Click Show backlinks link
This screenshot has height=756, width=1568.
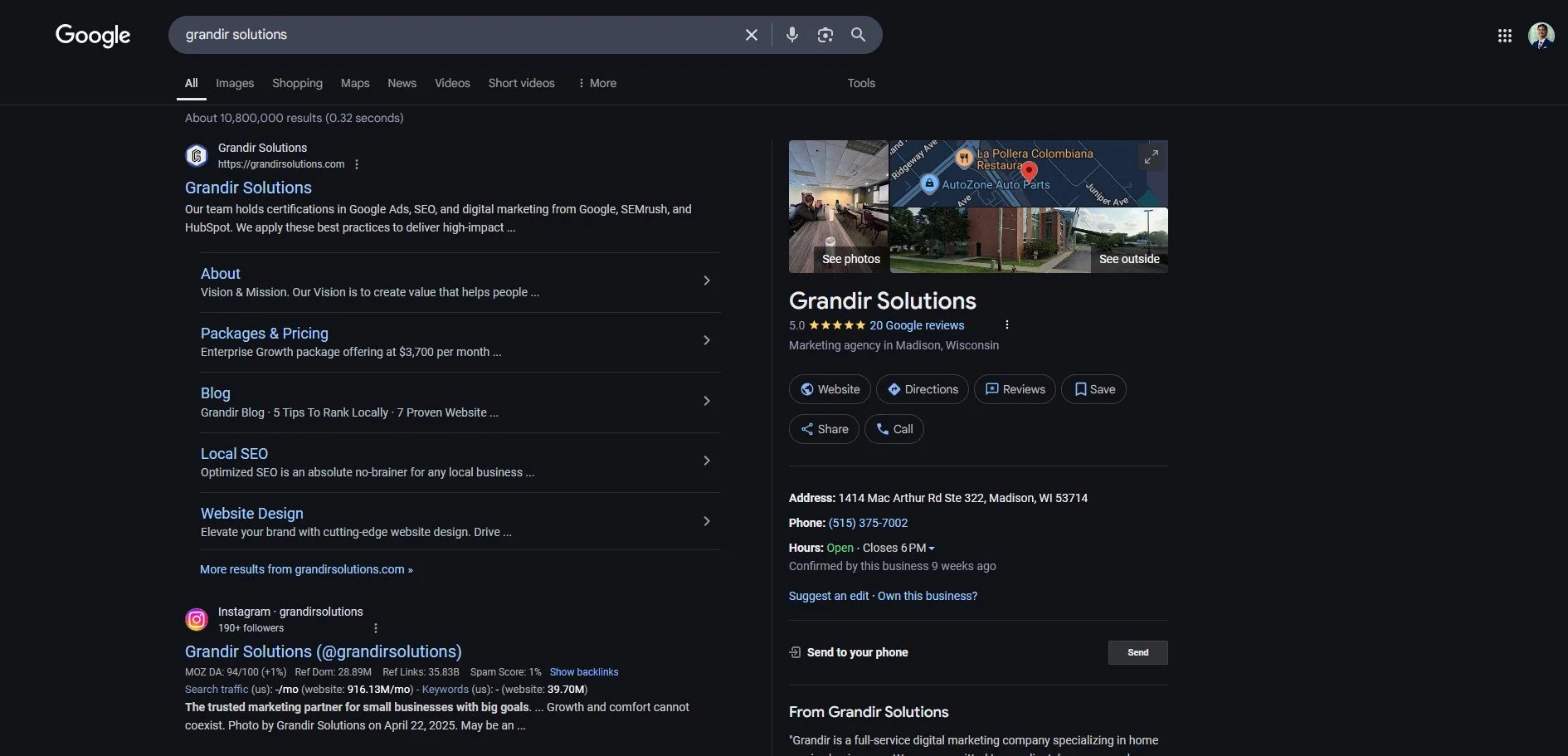[584, 672]
